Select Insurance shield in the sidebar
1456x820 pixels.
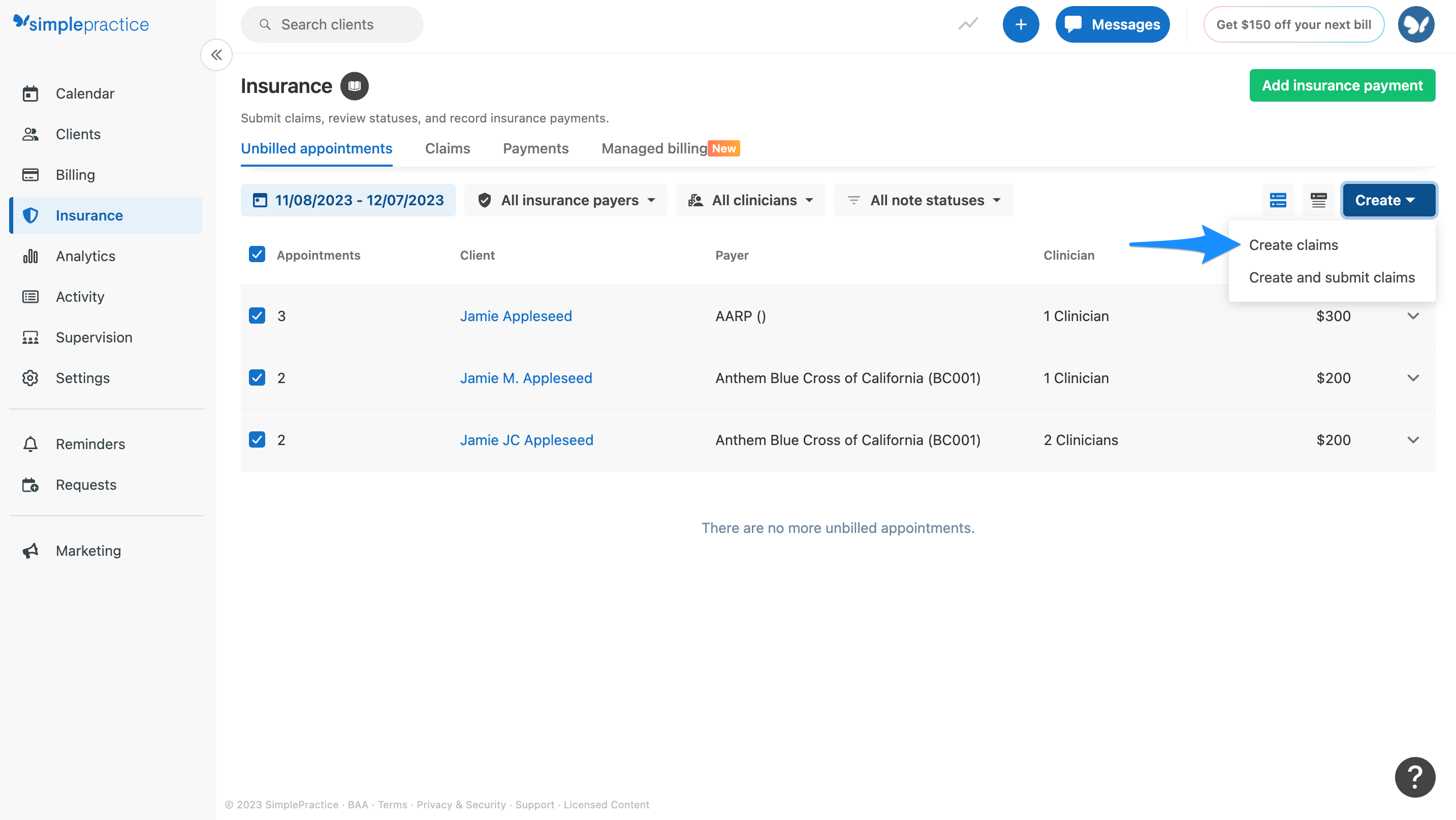pyautogui.click(x=106, y=215)
